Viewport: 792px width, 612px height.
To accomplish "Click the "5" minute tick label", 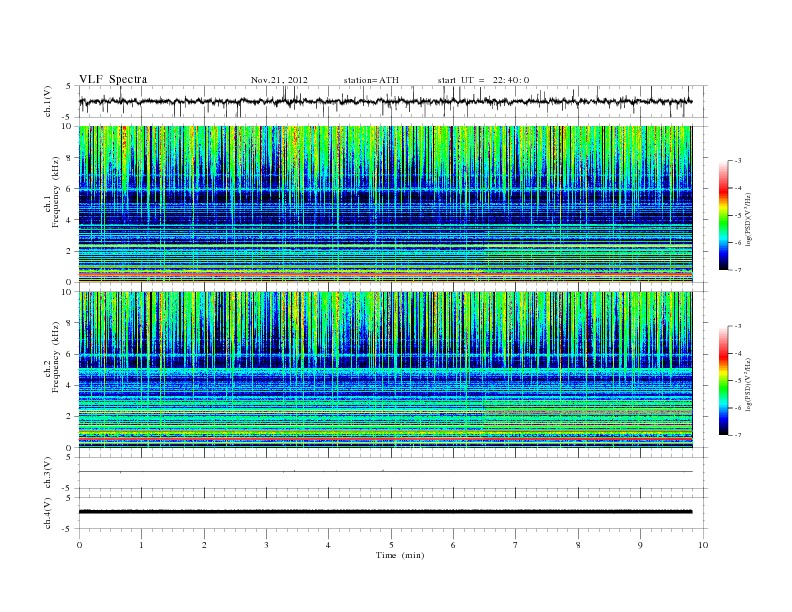I will 391,545.
